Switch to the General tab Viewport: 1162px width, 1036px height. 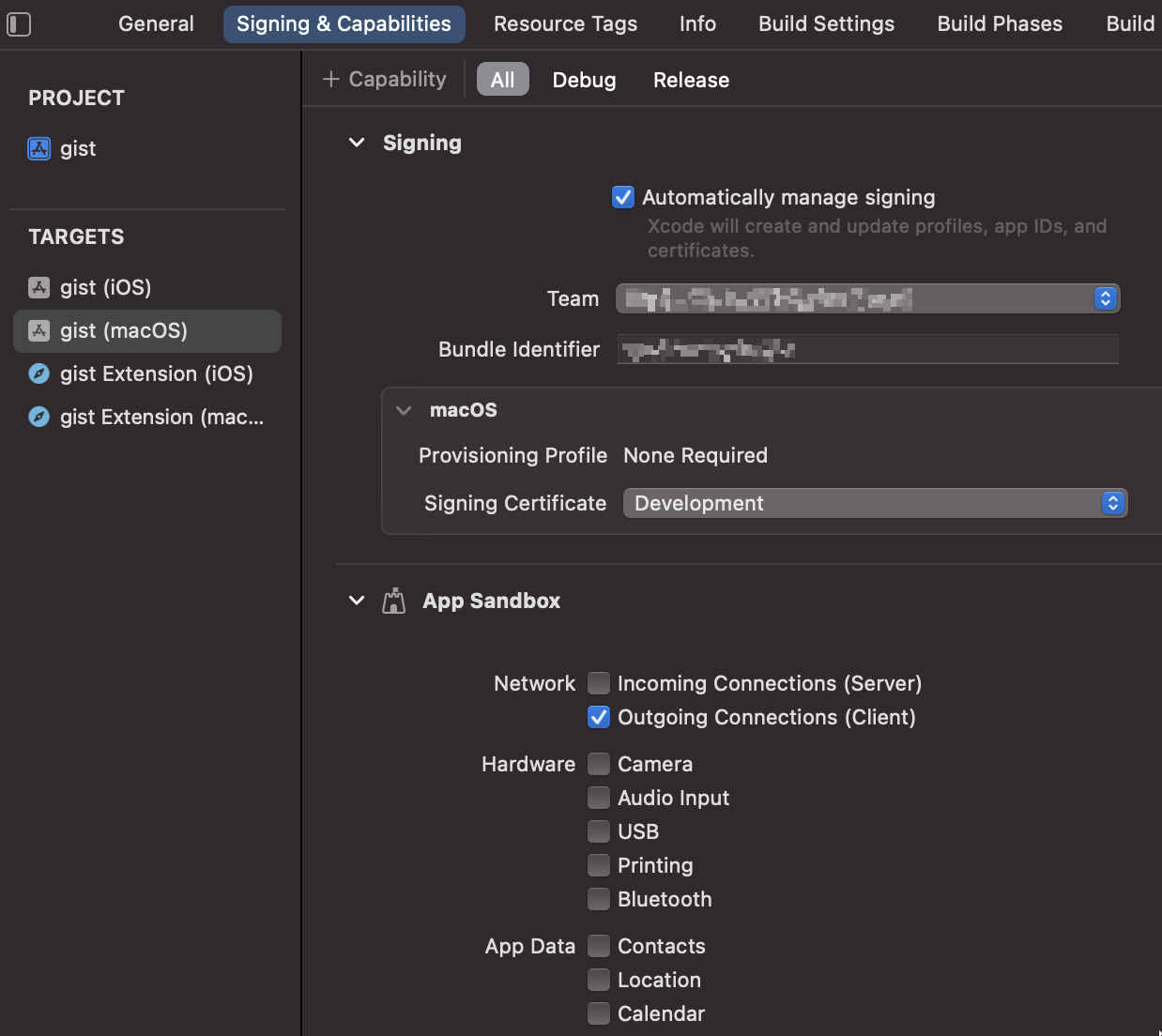coord(156,24)
